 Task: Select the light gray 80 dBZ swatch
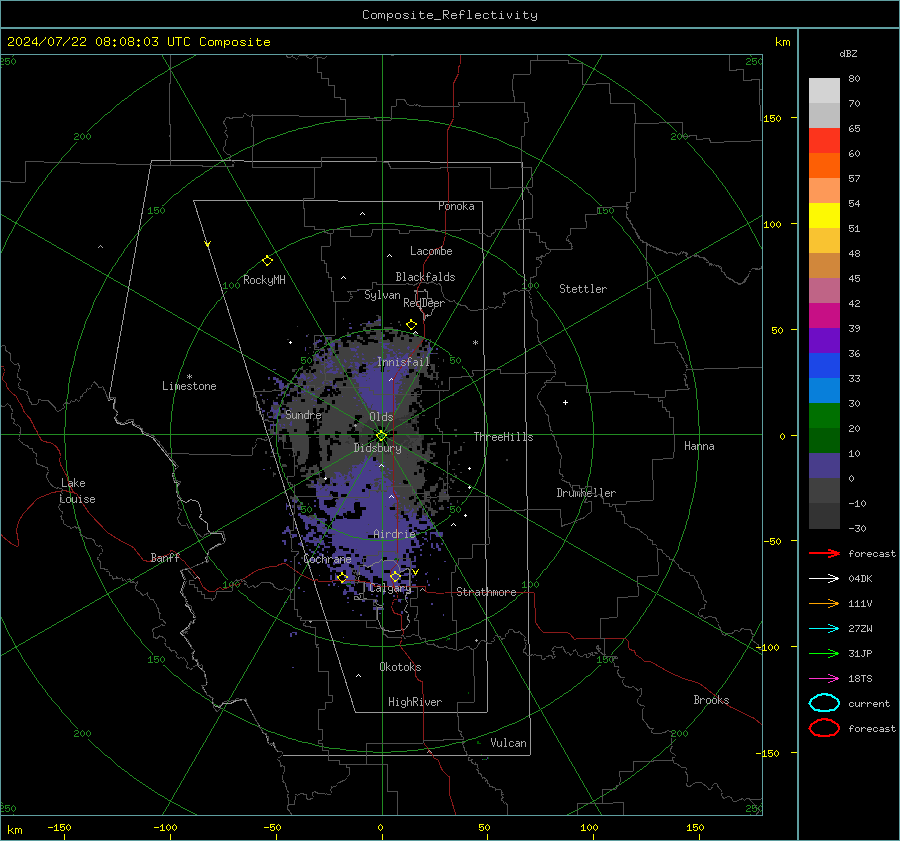824,90
